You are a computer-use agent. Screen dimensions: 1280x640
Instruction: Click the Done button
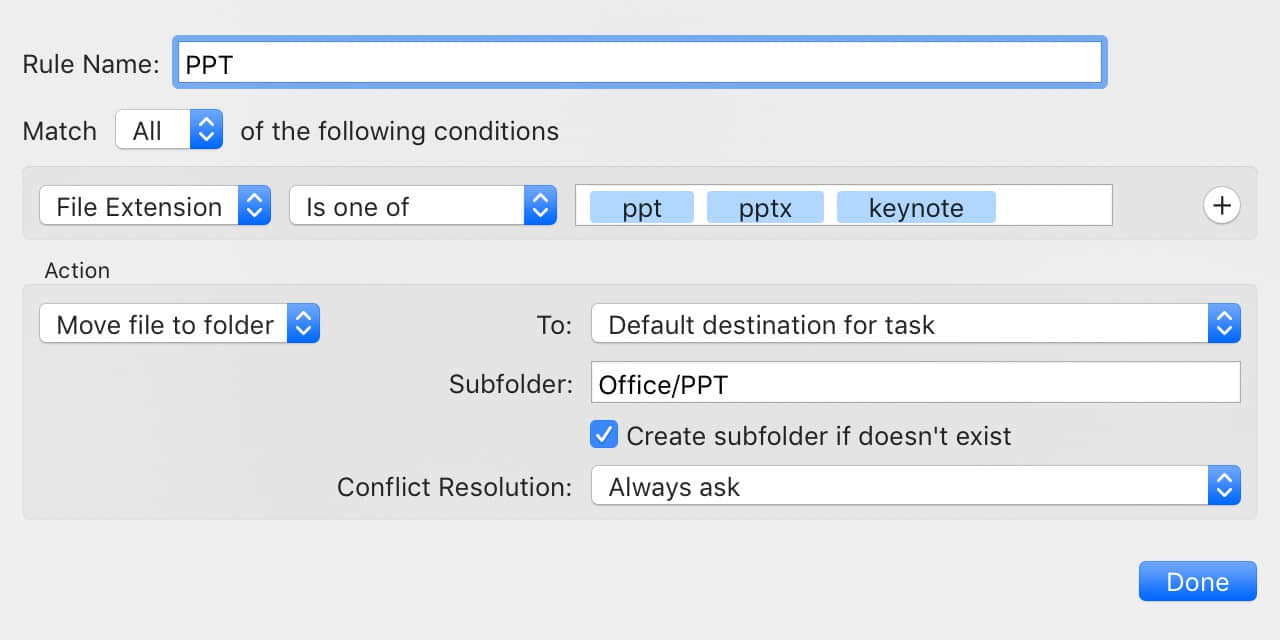[1197, 581]
